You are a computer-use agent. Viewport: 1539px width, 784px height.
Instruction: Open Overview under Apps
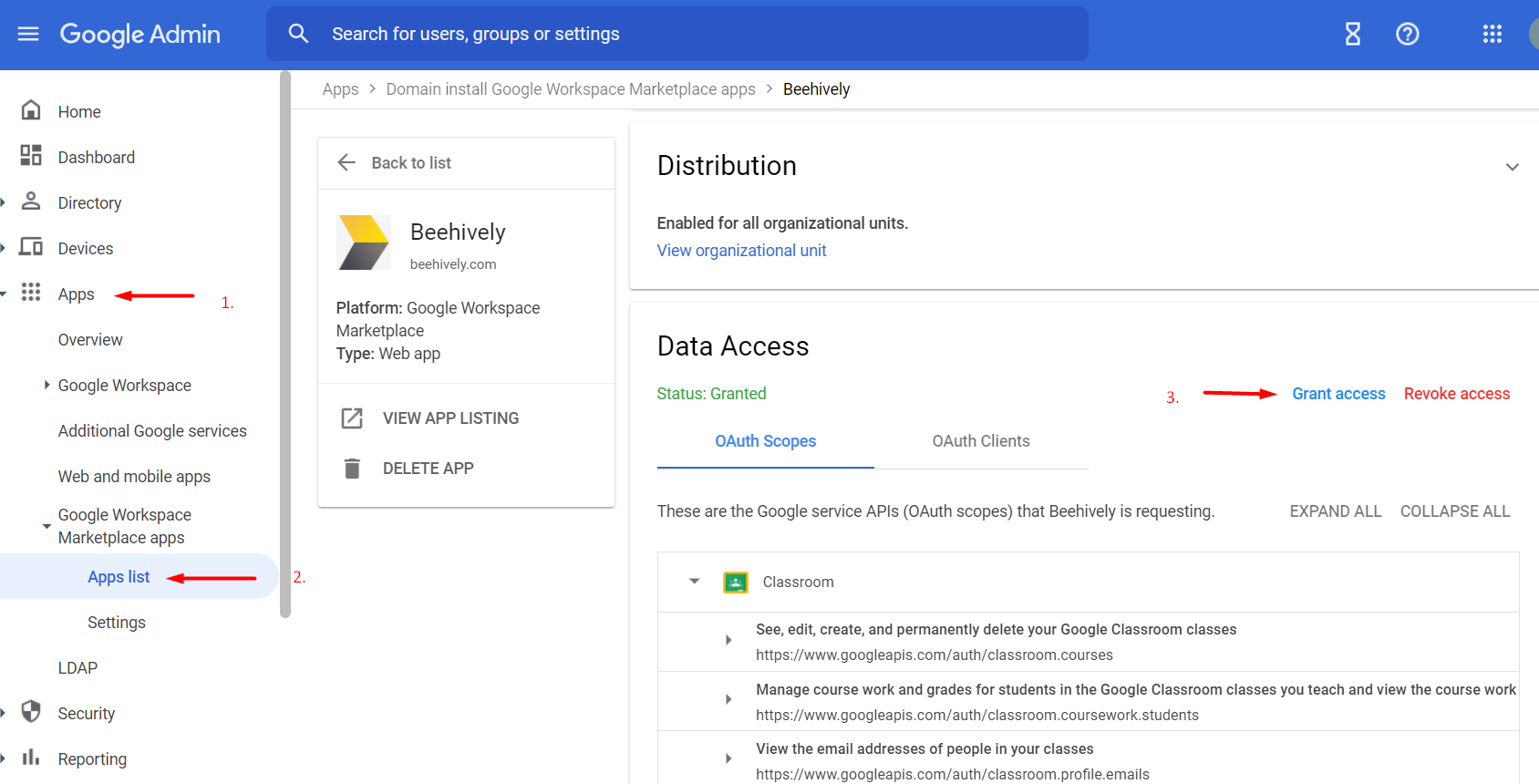[90, 340]
